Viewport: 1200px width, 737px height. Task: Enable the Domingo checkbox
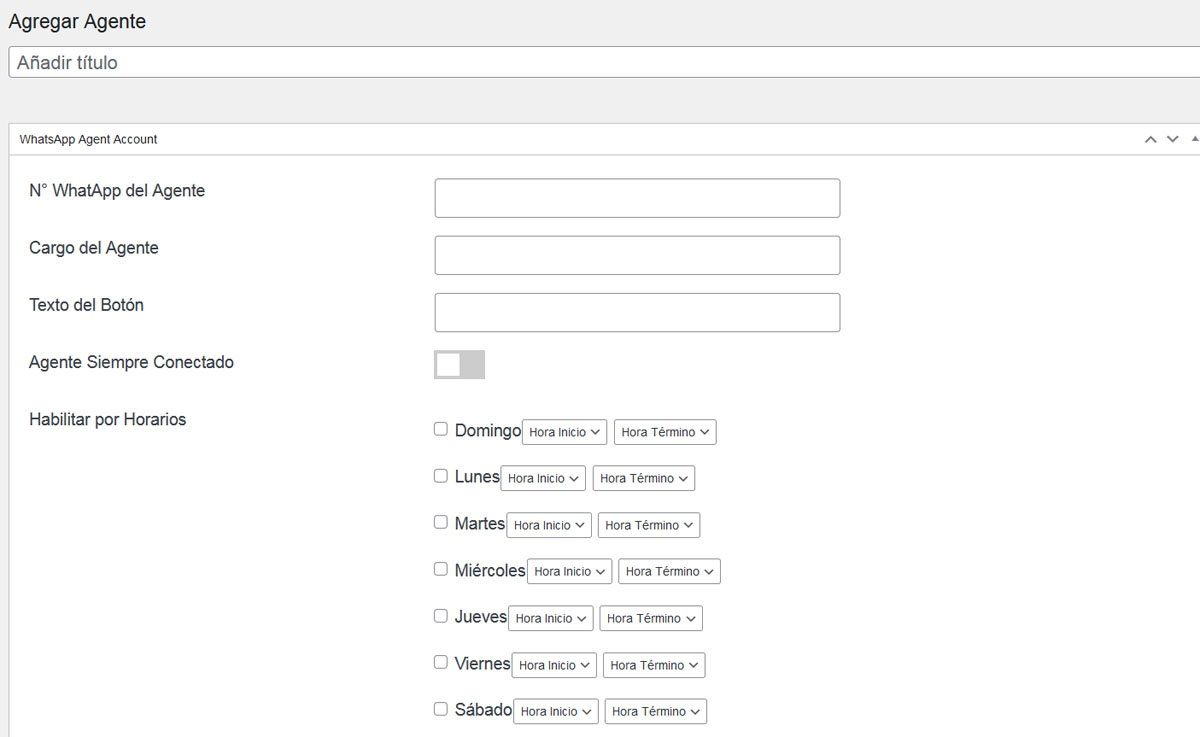[x=441, y=429]
